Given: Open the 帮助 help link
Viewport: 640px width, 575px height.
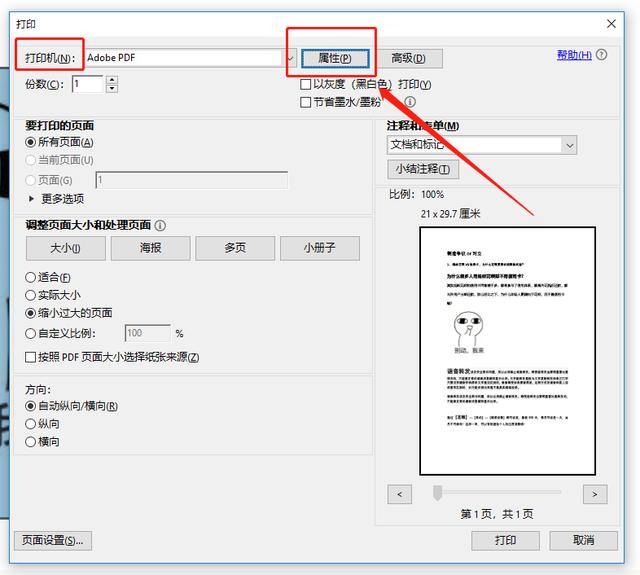Looking at the screenshot, I should (x=574, y=55).
